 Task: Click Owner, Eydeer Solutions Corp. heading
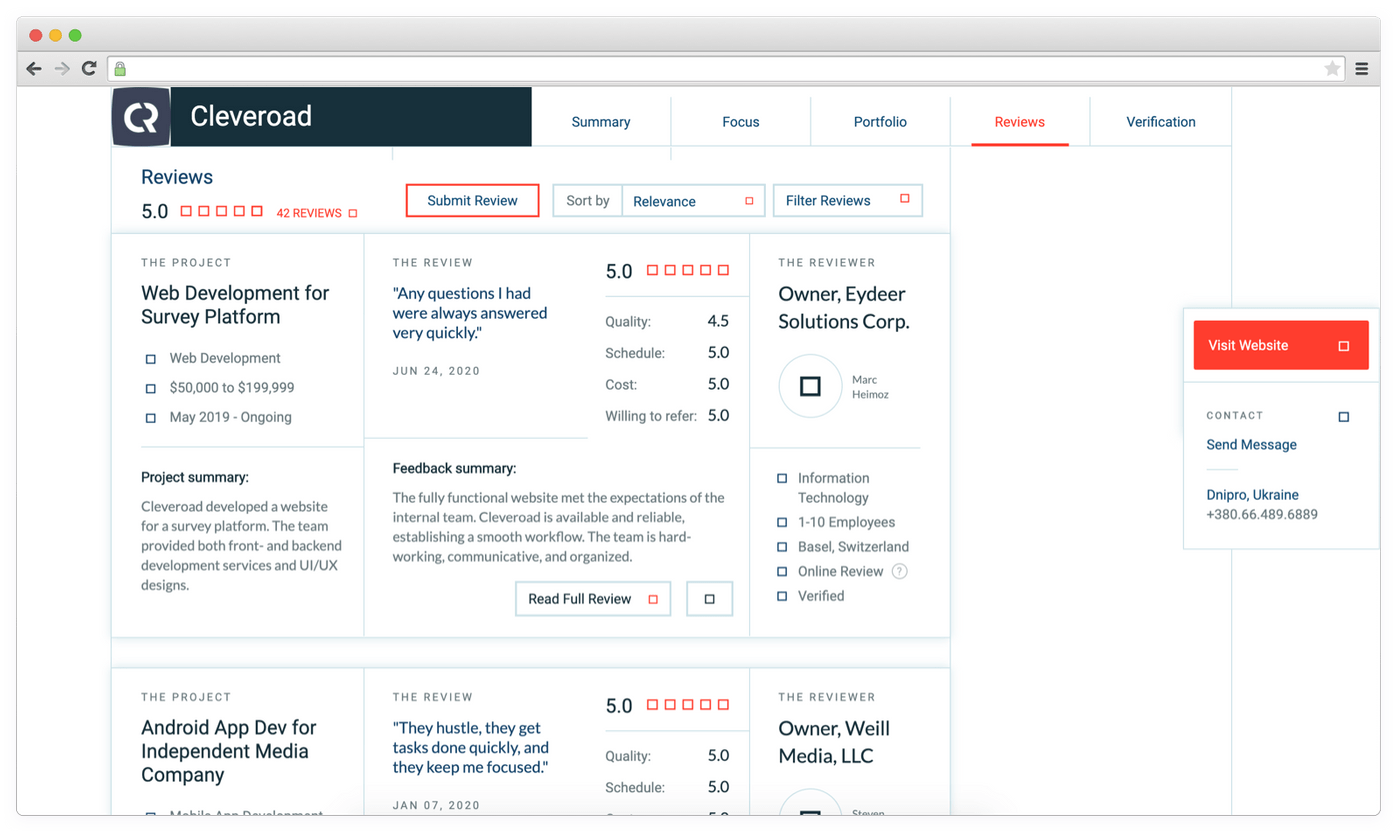844,308
